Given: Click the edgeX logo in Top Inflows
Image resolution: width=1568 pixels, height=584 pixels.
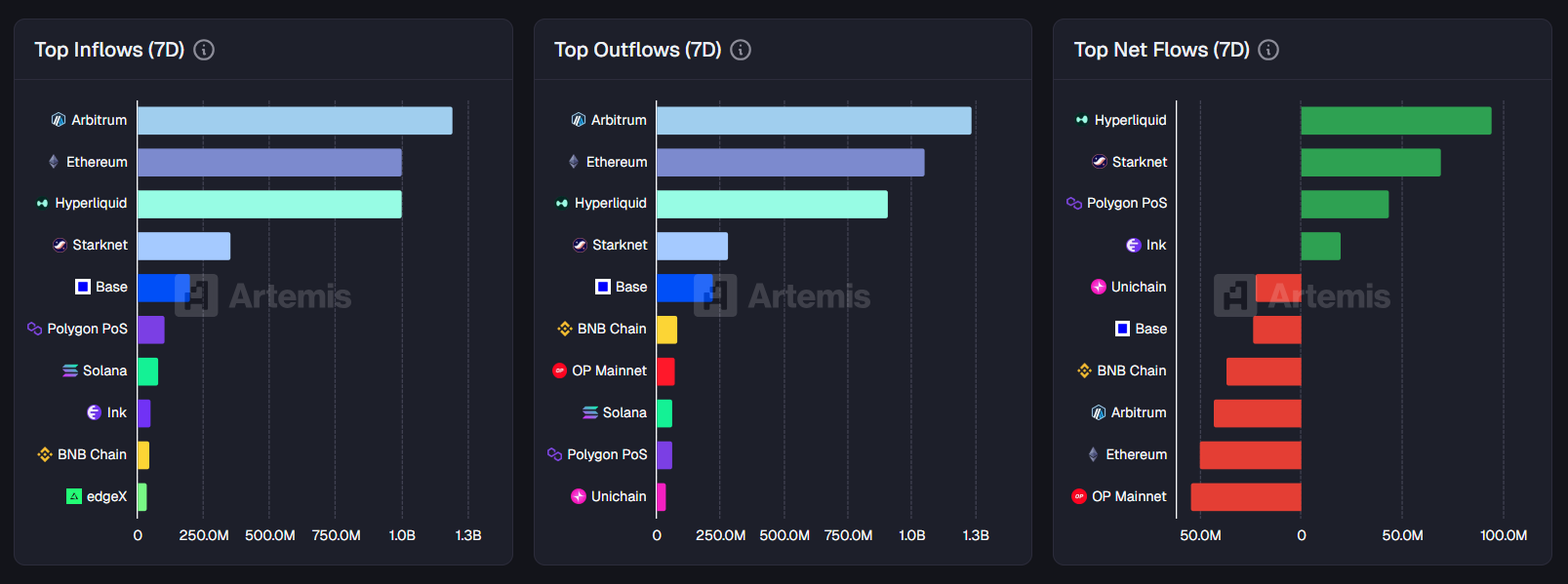Looking at the screenshot, I should [74, 496].
